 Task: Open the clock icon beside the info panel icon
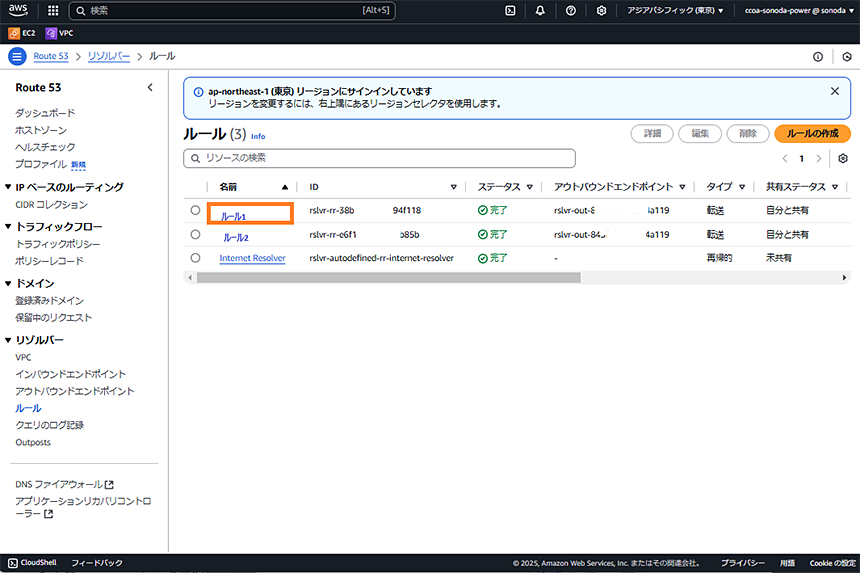click(x=847, y=56)
